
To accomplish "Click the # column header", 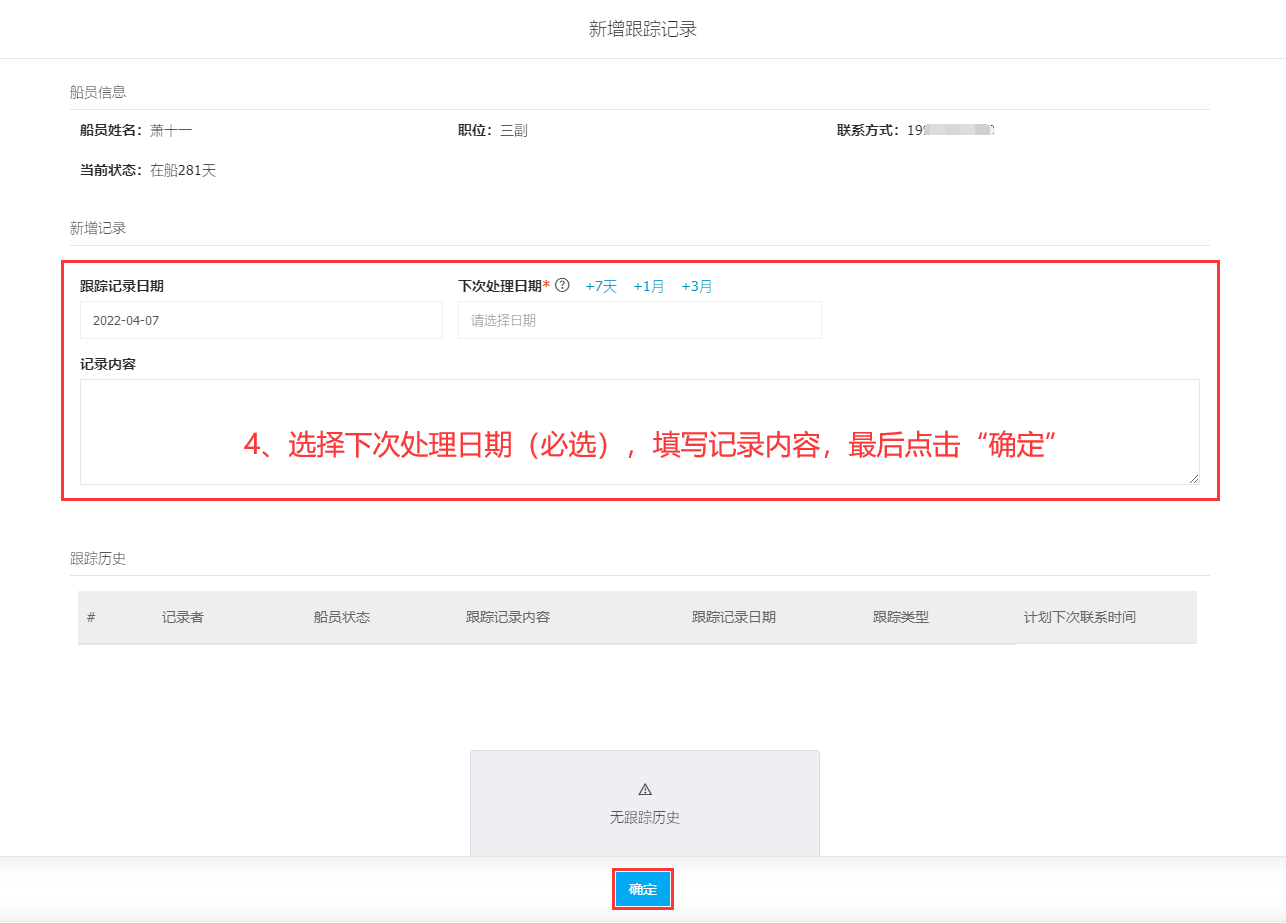I will pos(91,617).
